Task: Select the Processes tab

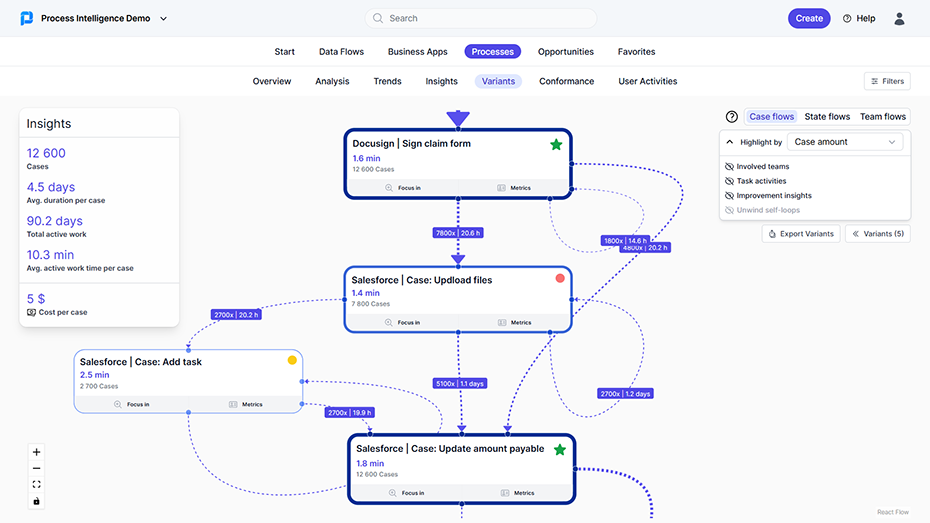Action: 492,52
